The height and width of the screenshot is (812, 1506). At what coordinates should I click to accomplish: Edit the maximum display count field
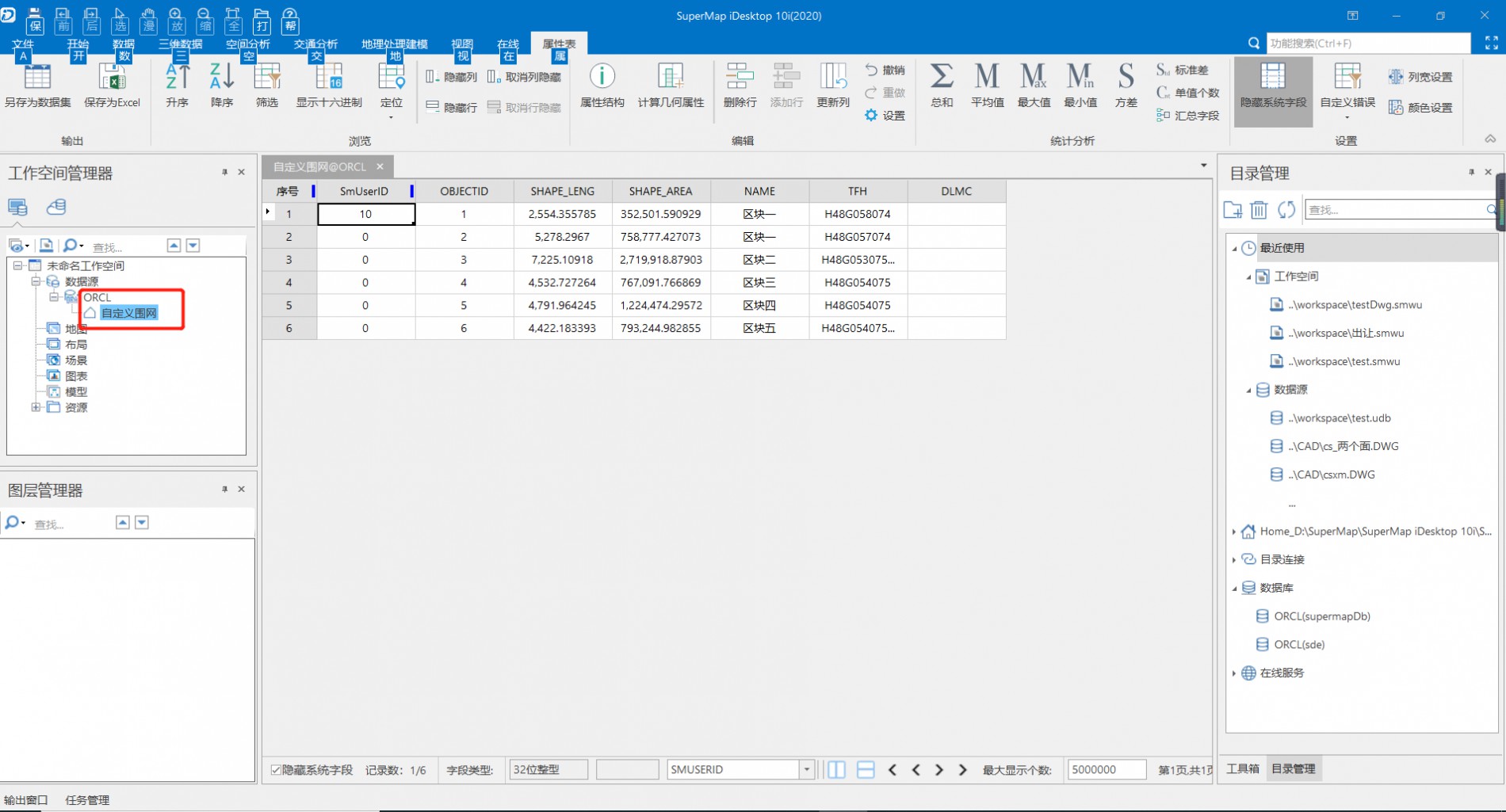1107,769
